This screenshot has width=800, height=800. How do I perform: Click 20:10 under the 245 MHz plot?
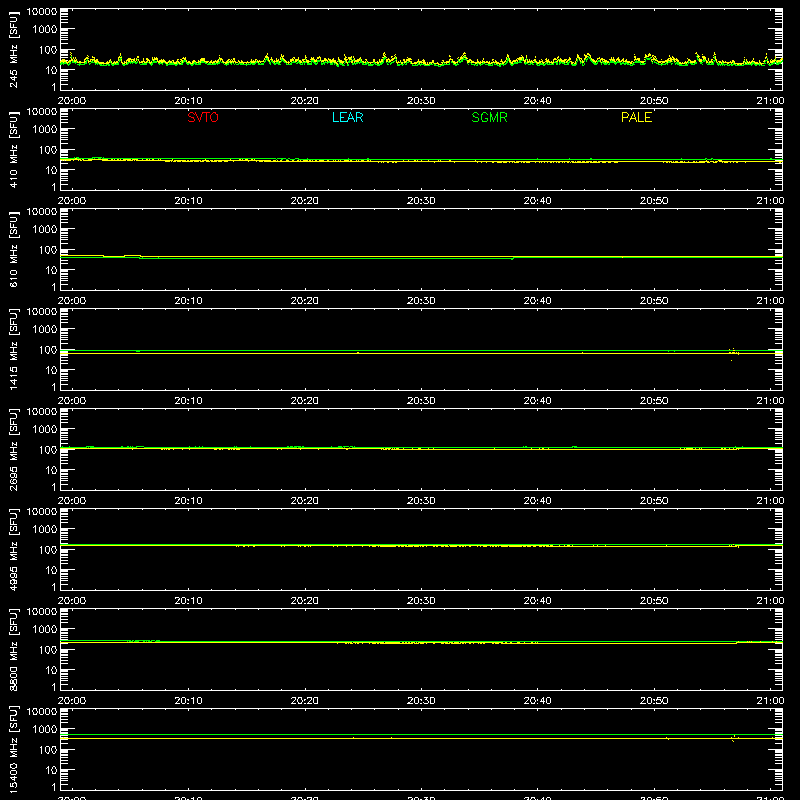(188, 101)
